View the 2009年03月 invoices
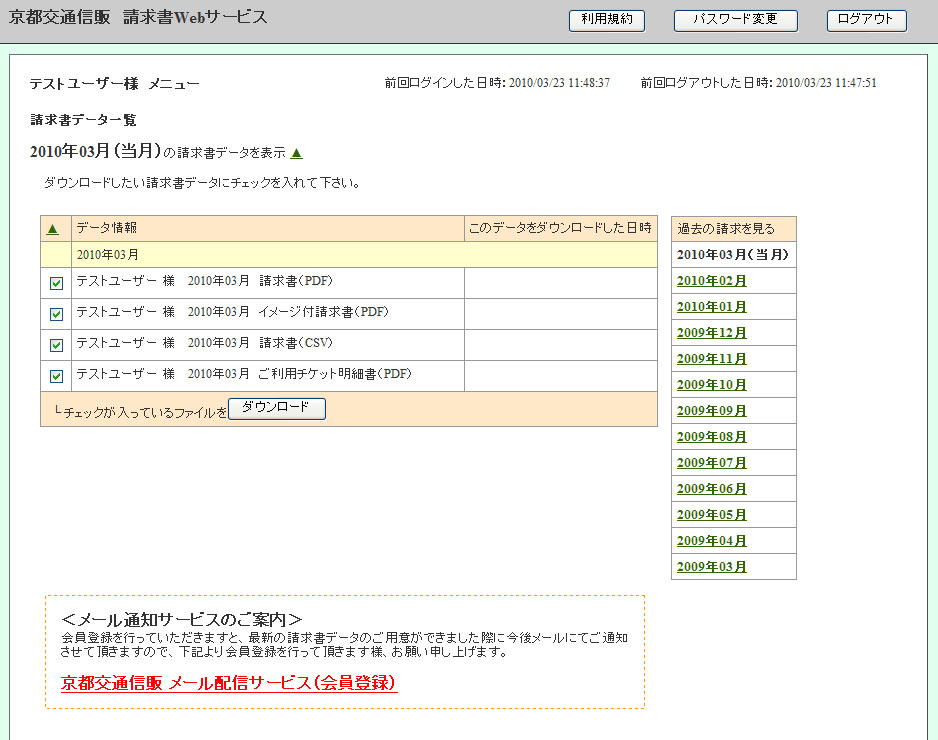 (x=712, y=567)
